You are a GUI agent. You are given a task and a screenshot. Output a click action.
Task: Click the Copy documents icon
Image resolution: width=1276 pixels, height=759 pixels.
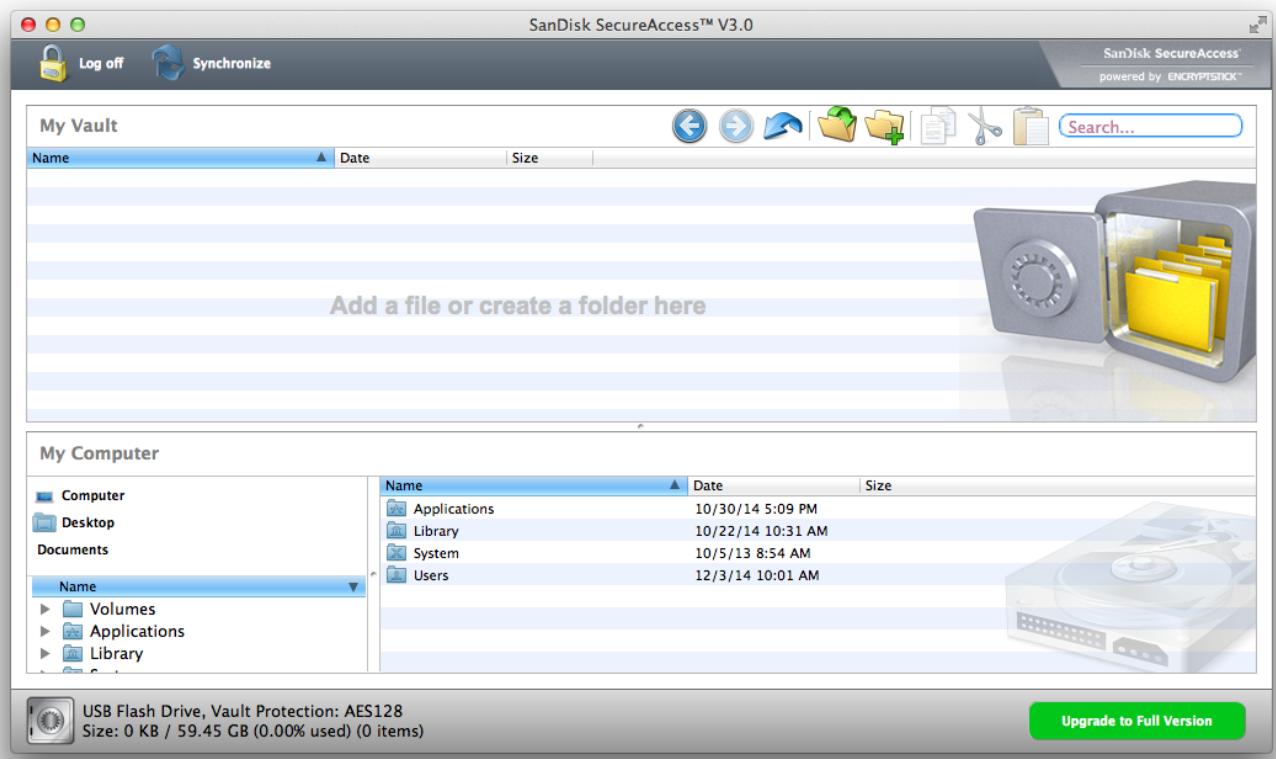[937, 128]
